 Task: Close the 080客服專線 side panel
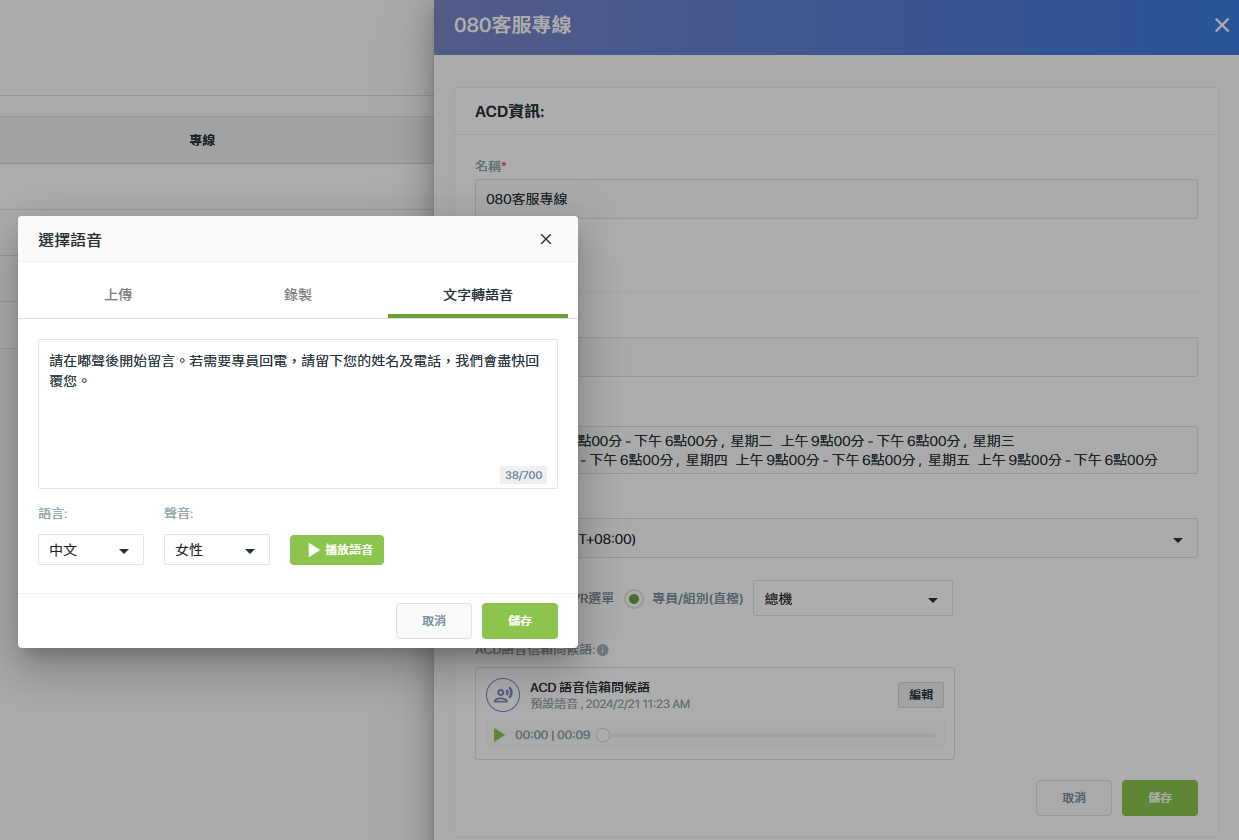[1221, 26]
